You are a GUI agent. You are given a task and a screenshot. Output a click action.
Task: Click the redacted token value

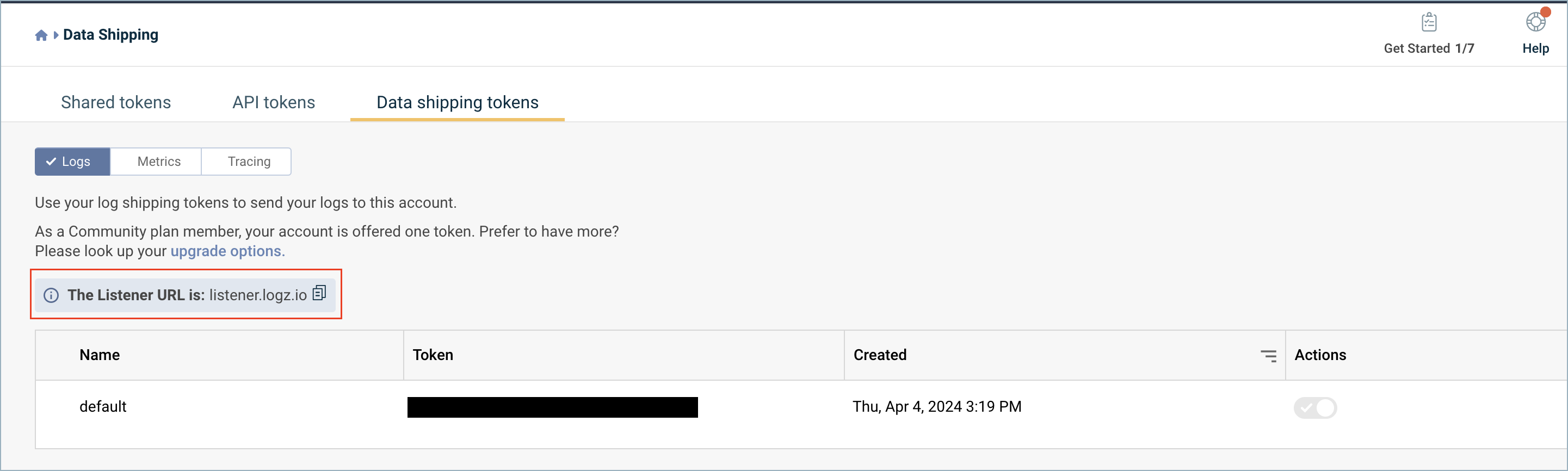[552, 407]
